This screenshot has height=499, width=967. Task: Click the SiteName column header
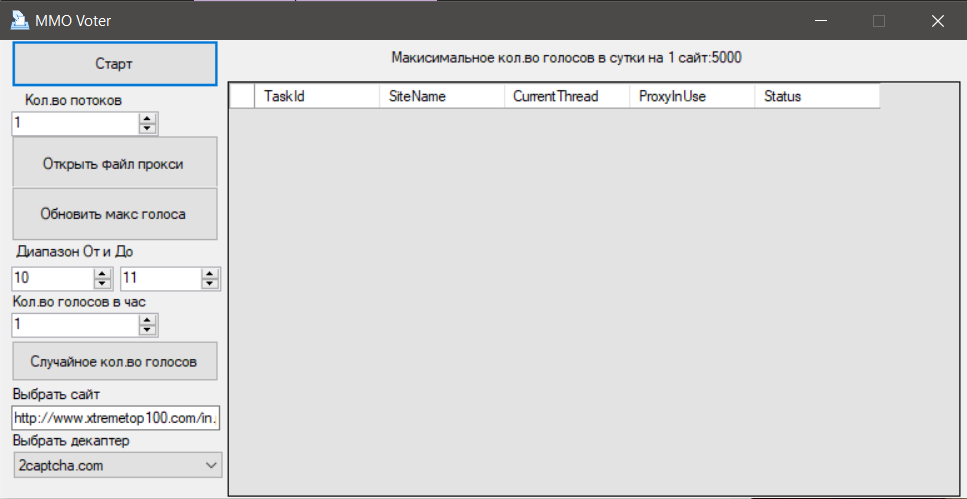(x=442, y=96)
